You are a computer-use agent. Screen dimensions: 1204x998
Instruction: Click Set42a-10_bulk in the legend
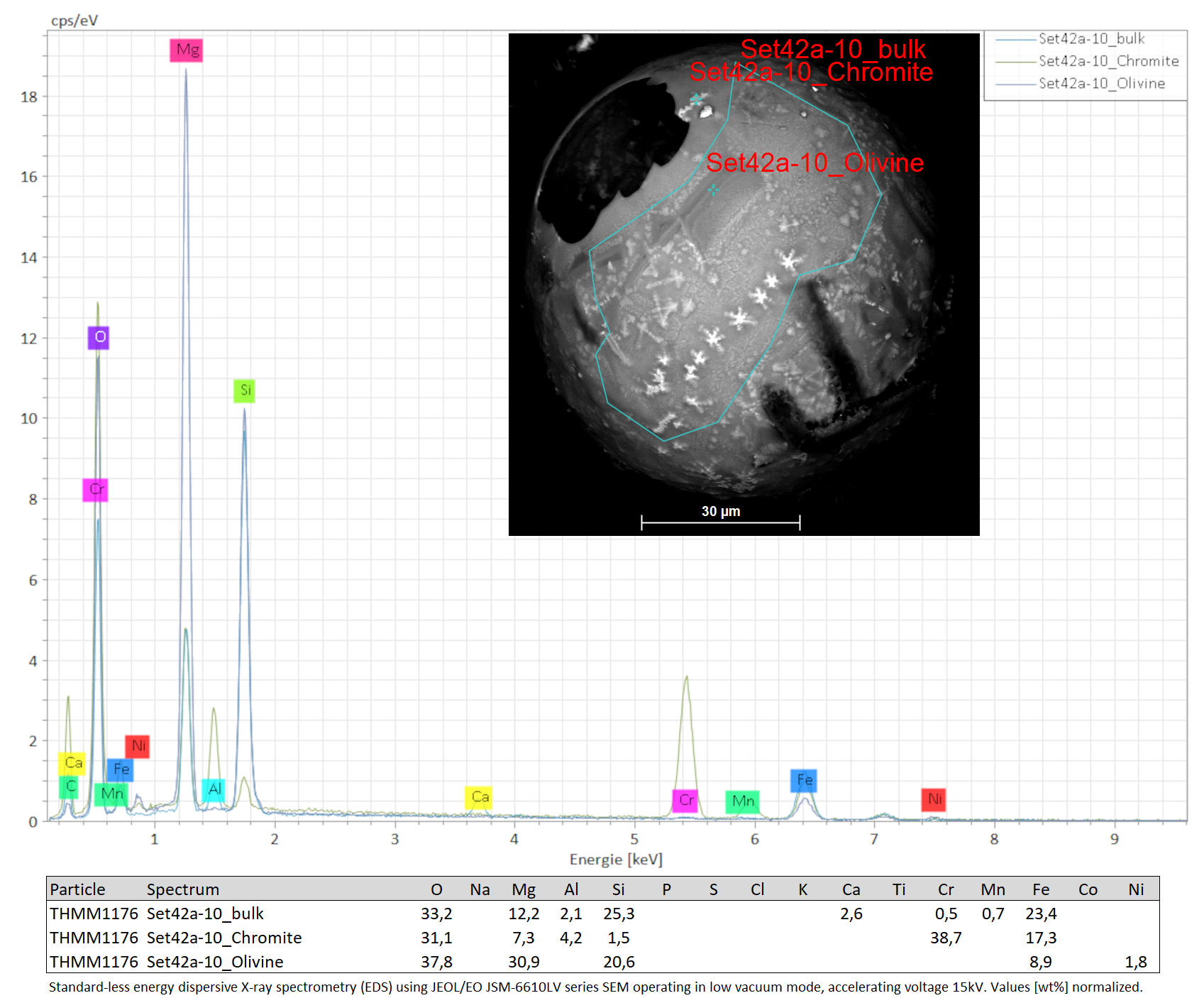[x=1091, y=39]
